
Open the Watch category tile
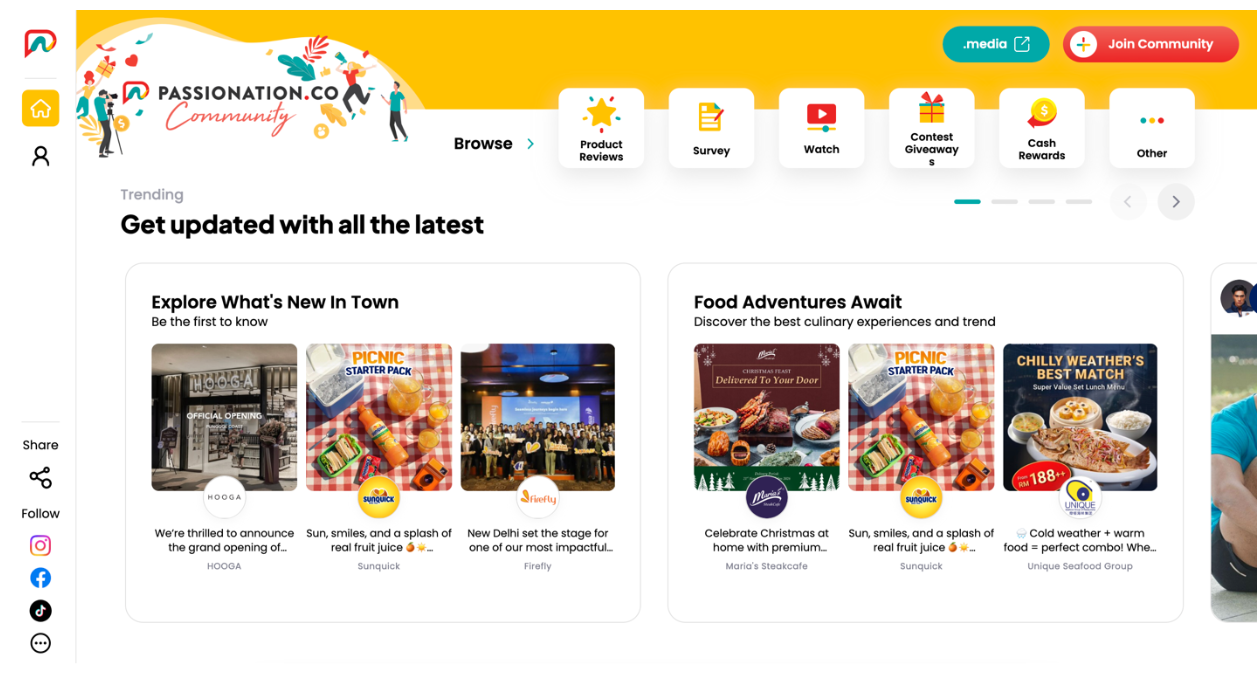click(x=821, y=128)
